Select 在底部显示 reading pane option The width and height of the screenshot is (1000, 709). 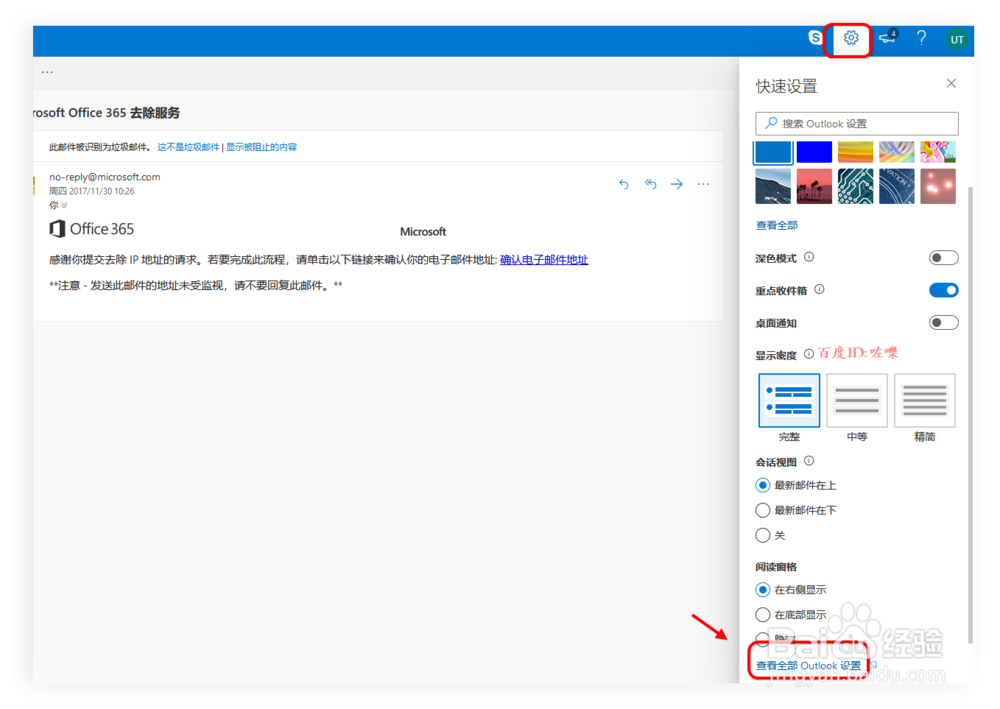click(x=762, y=615)
